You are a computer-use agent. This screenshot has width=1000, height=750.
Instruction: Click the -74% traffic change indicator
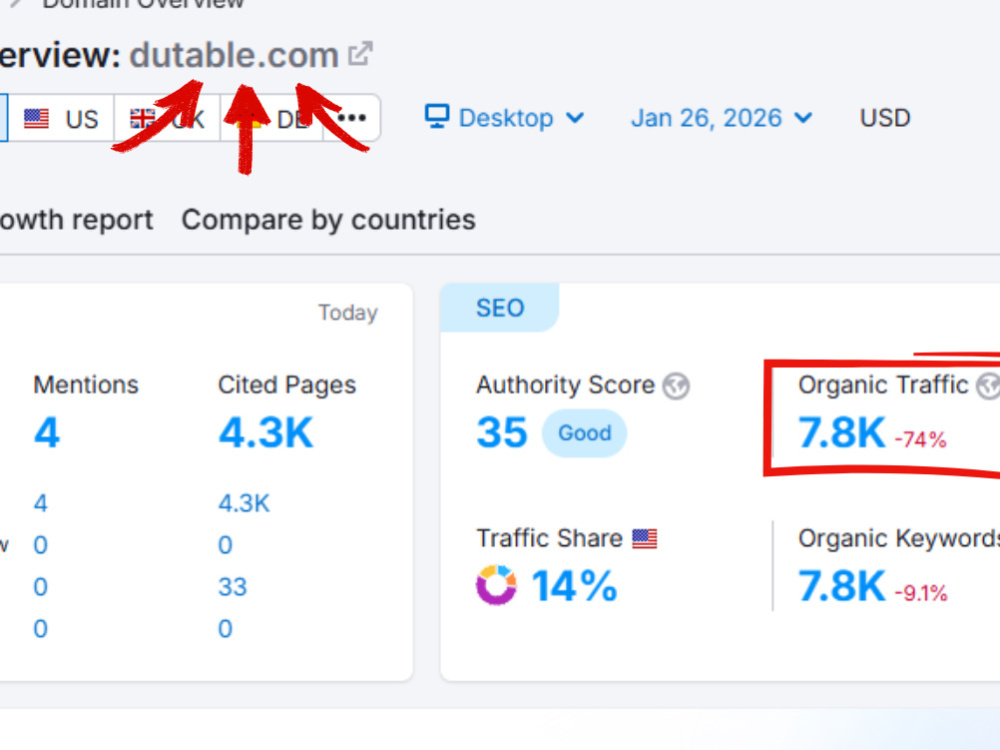[x=920, y=439]
